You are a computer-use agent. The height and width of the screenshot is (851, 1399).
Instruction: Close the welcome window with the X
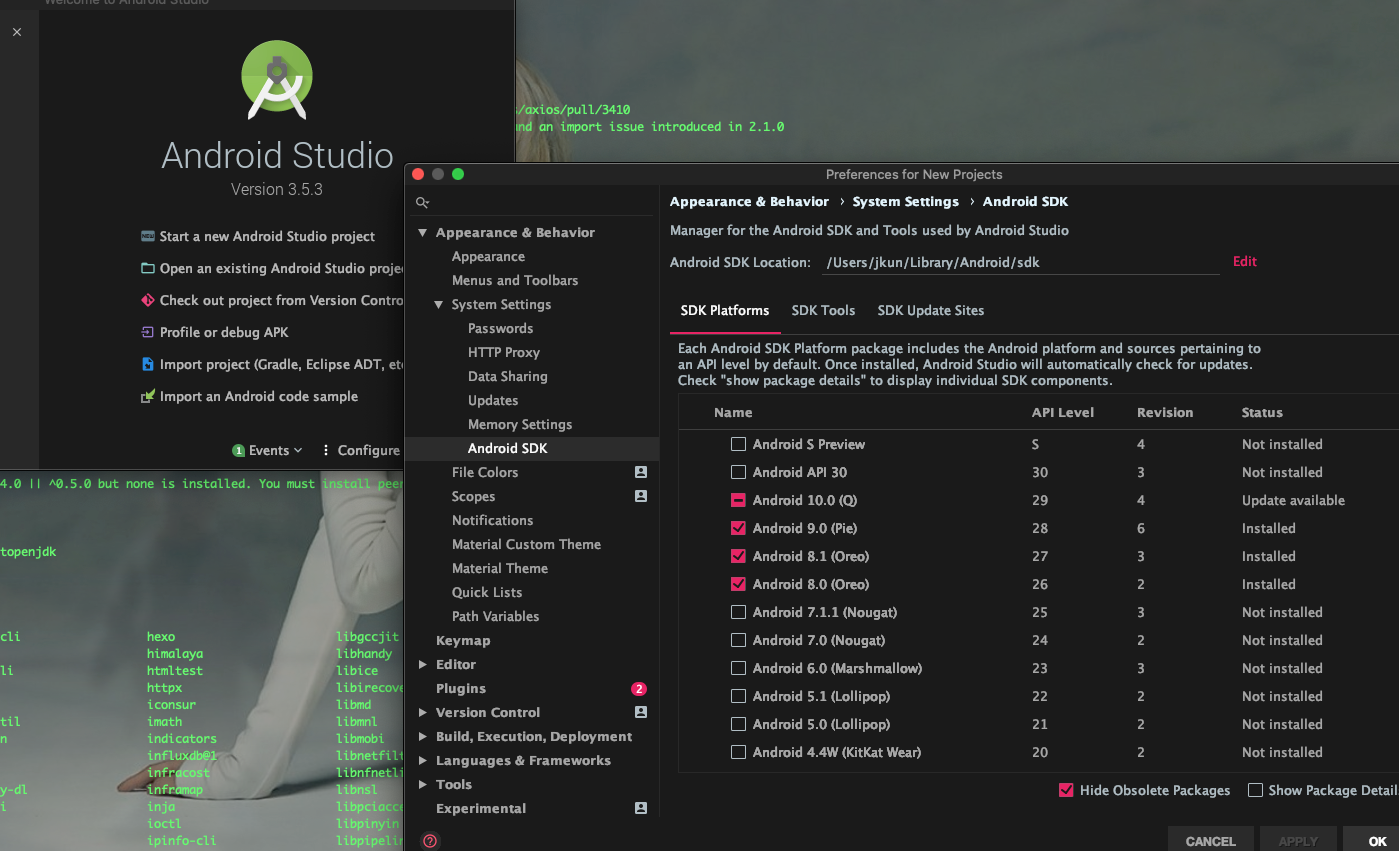17,32
